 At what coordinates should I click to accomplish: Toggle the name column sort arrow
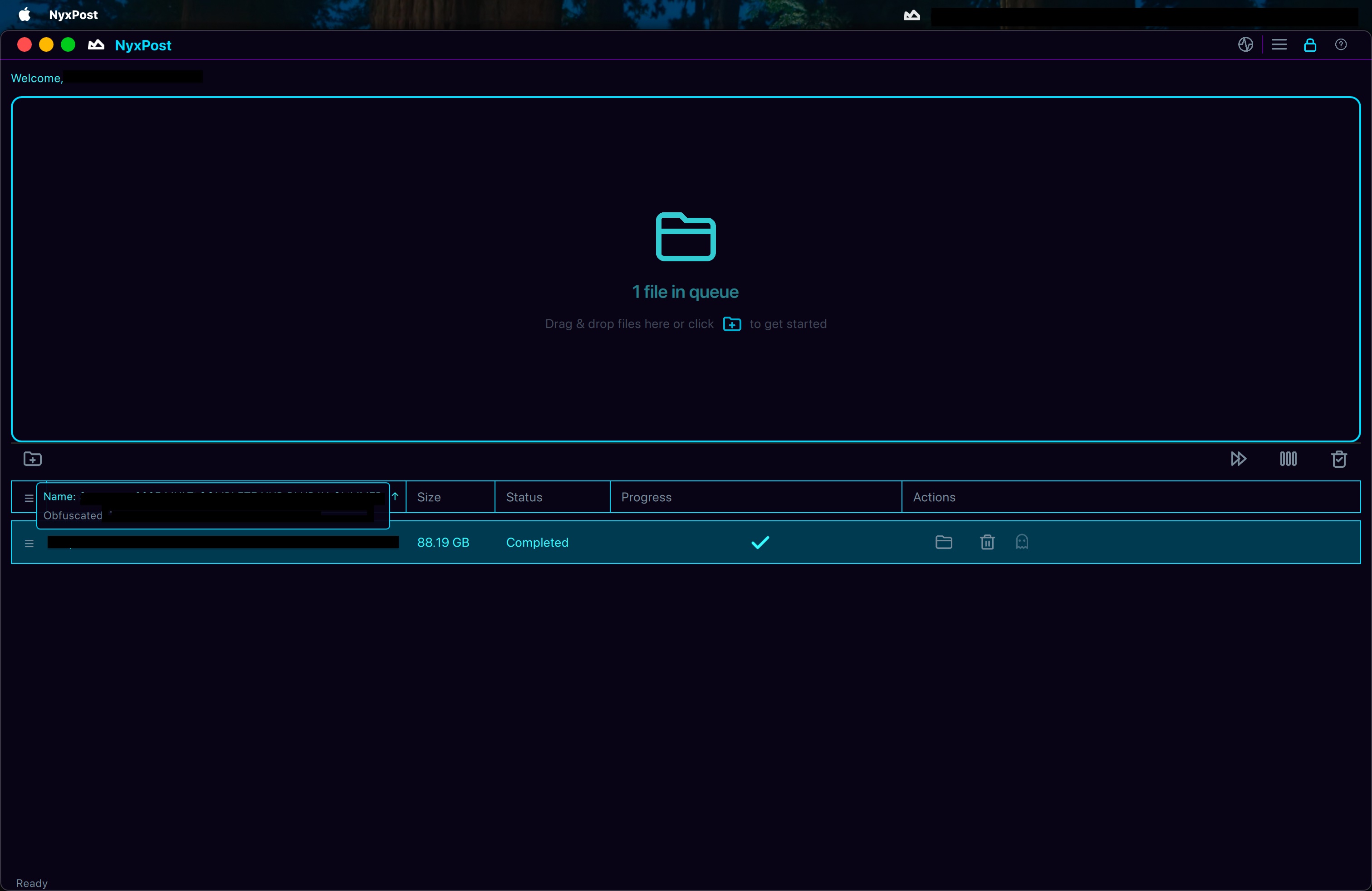[395, 496]
